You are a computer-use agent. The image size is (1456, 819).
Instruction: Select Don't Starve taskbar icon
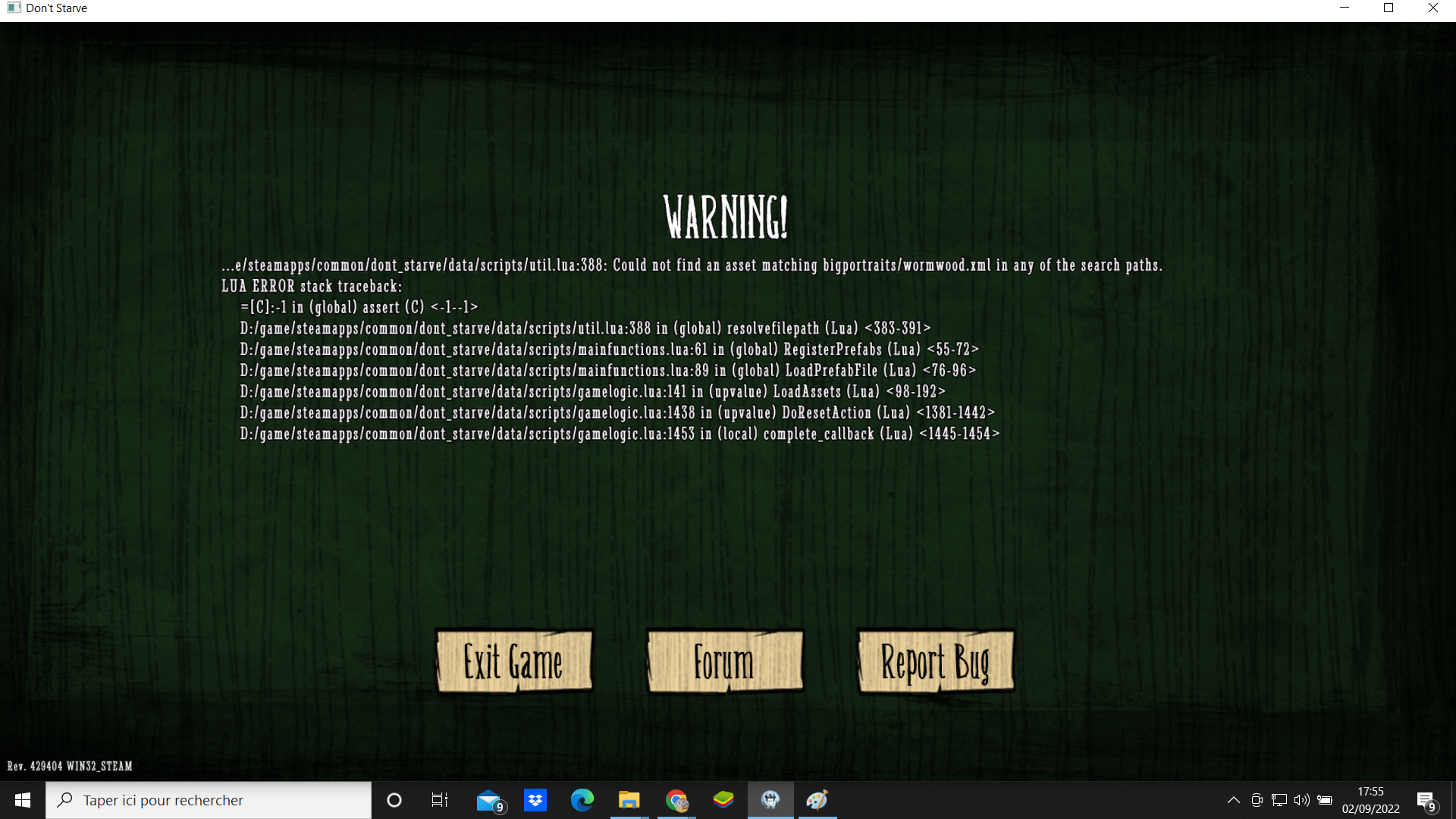point(770,800)
